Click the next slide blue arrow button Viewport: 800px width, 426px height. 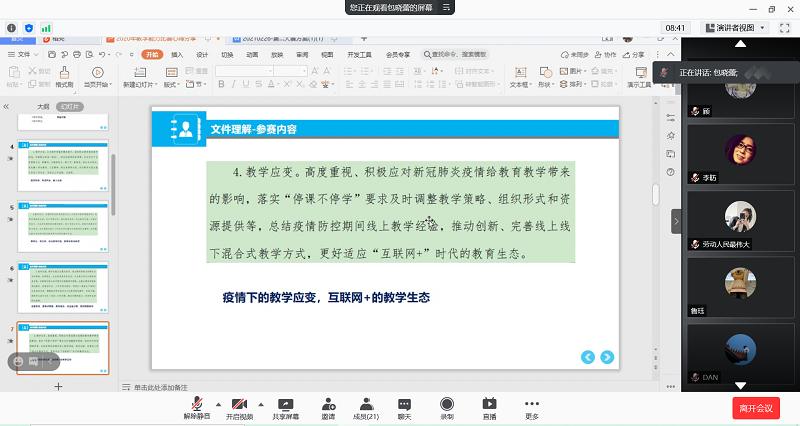607,357
